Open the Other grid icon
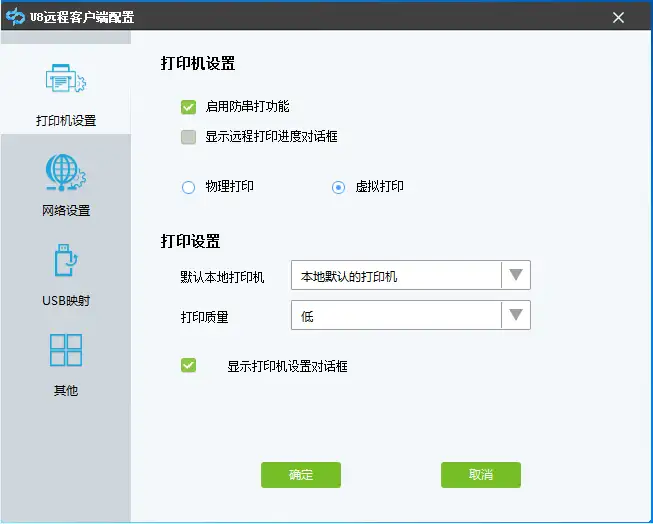 tap(66, 350)
